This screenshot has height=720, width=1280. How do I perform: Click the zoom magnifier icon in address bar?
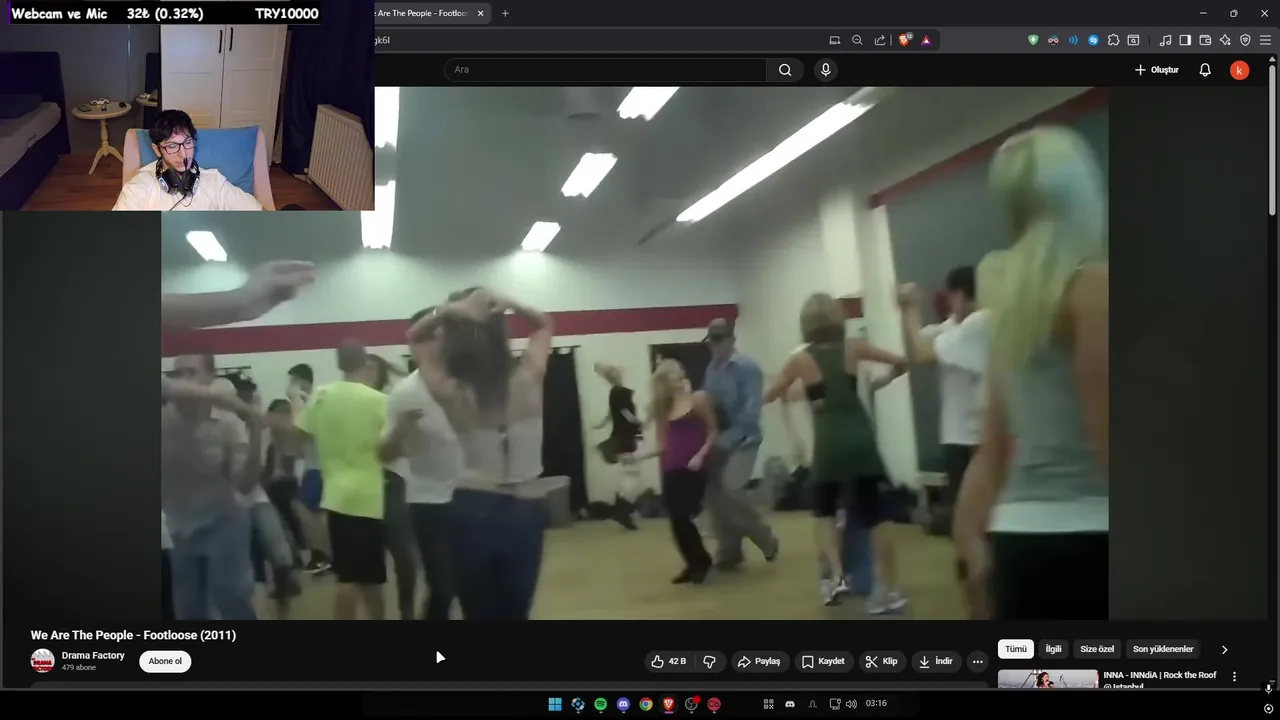click(857, 40)
